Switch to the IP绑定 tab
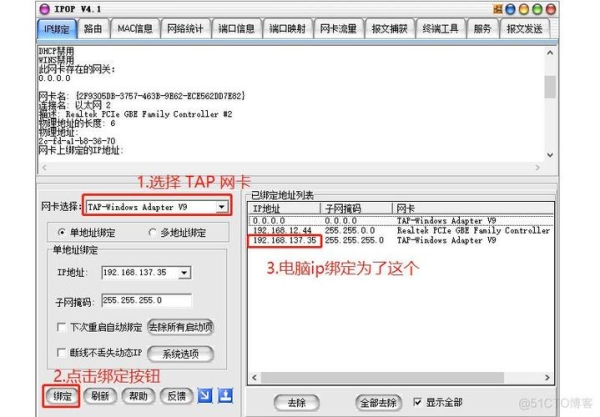 click(x=57, y=29)
